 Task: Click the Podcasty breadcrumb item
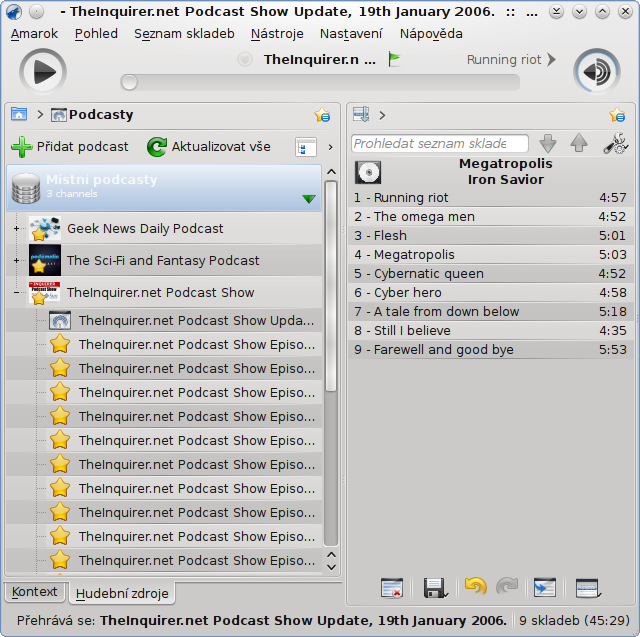92,115
